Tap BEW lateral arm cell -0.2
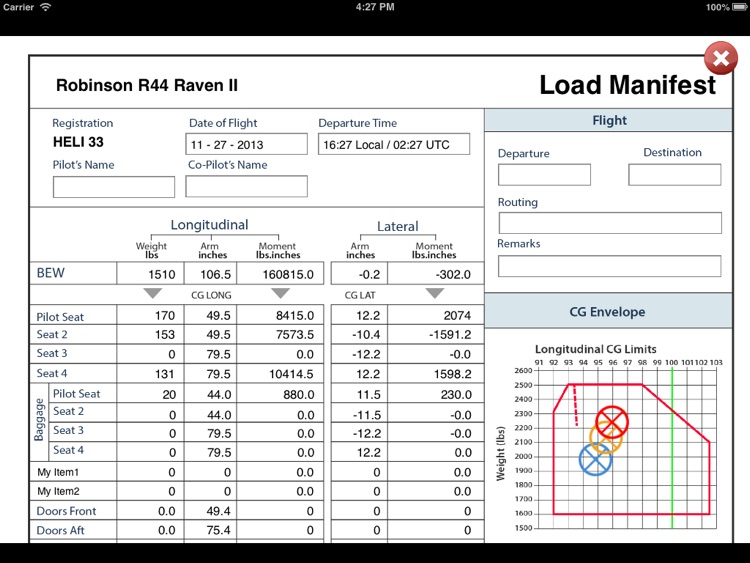 click(359, 274)
